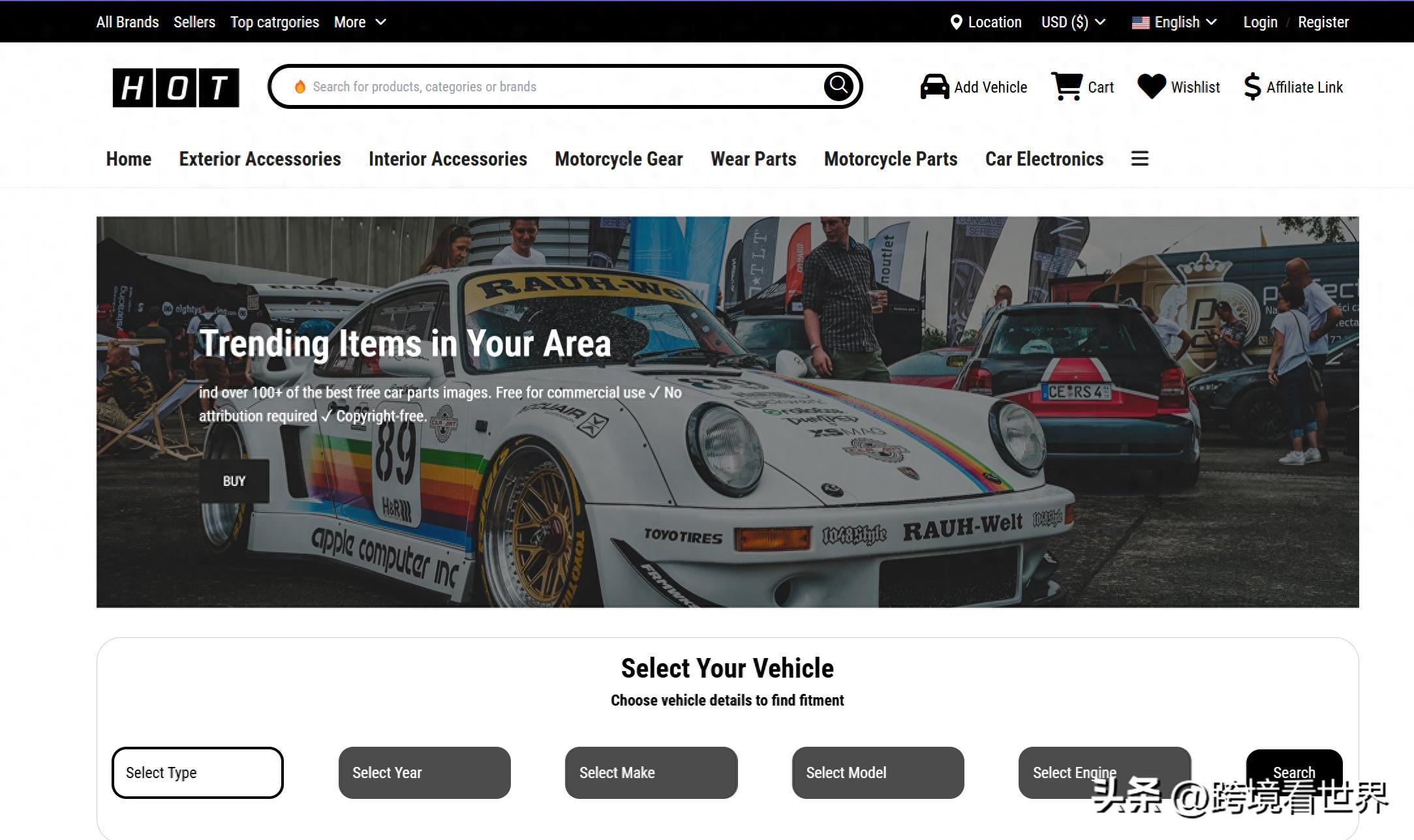Click Choose vehicle details to find fitment text
1414x840 pixels.
(x=728, y=700)
